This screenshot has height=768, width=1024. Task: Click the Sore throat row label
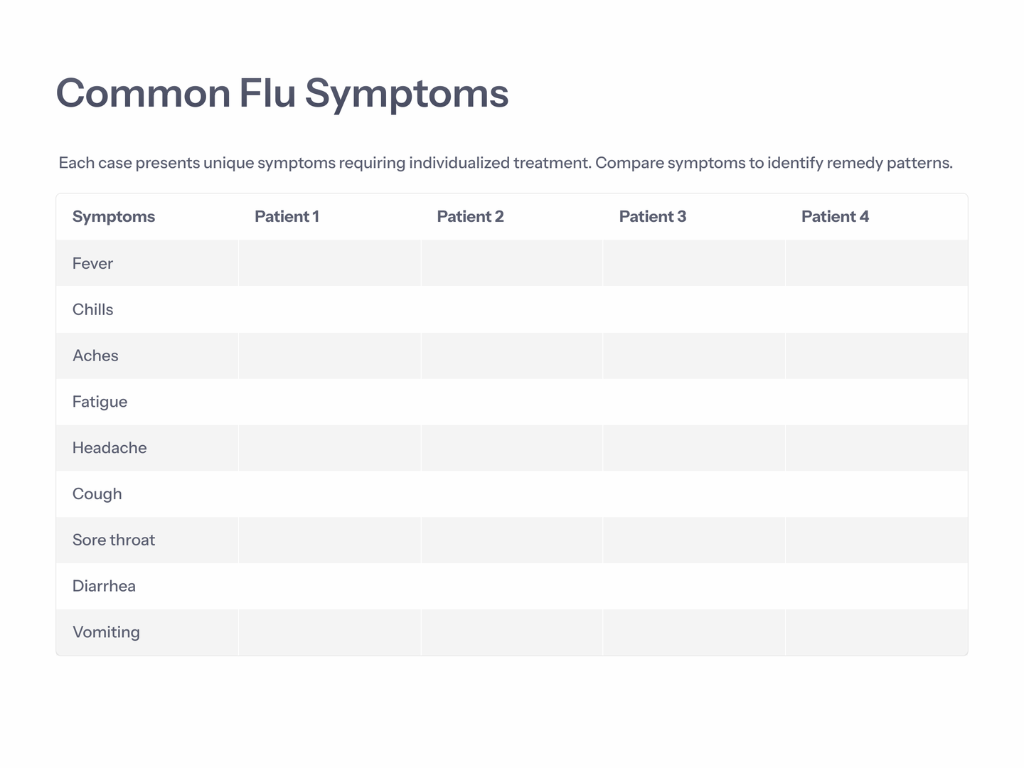(x=114, y=539)
